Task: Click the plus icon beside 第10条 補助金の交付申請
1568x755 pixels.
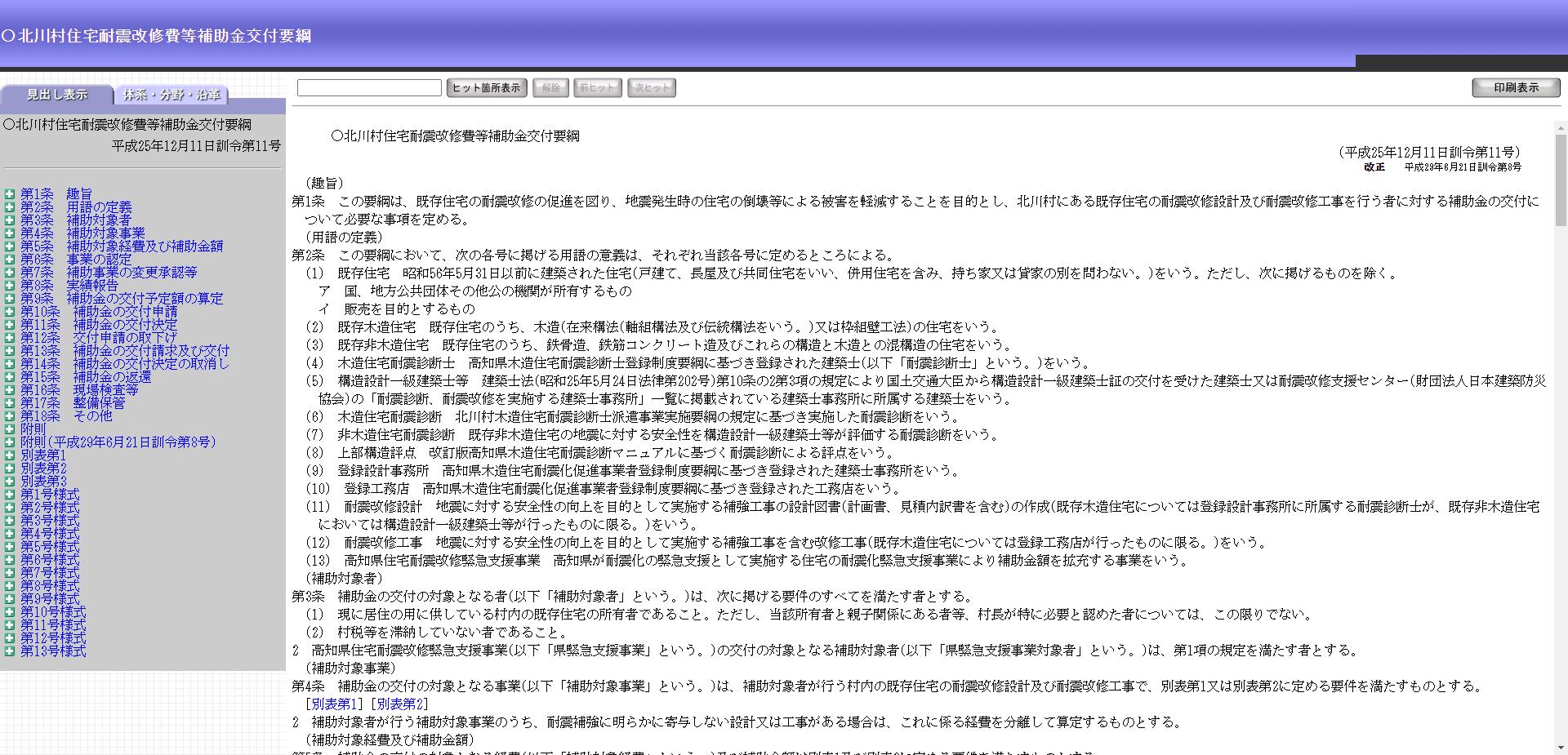Action: [10, 312]
